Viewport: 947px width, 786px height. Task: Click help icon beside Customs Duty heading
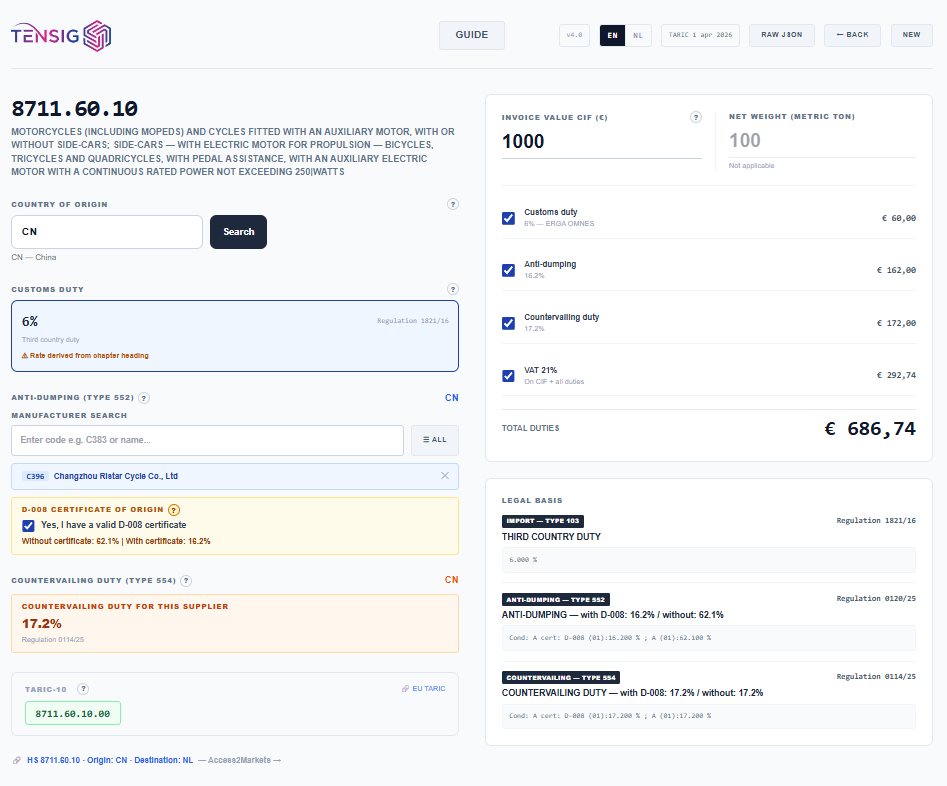pyautogui.click(x=452, y=289)
